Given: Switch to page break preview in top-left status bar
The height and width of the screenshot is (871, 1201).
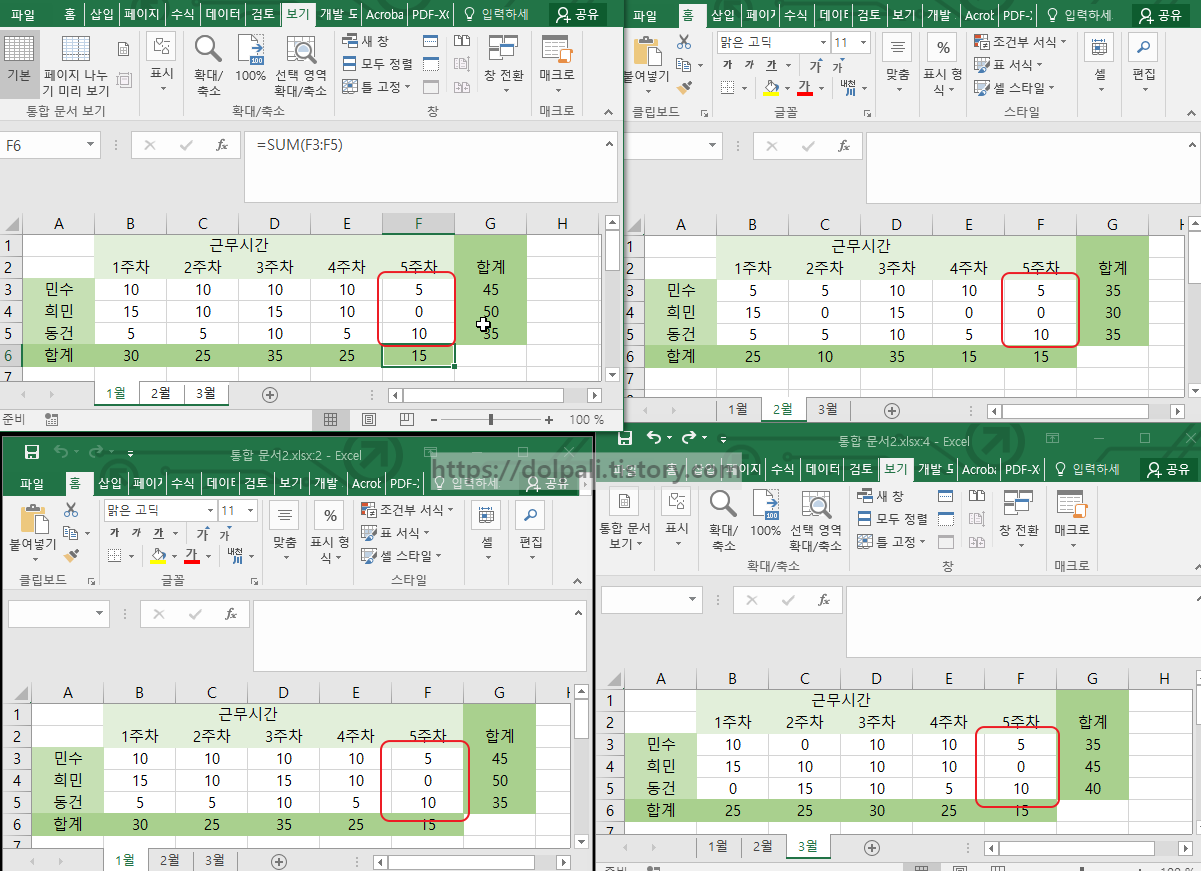Looking at the screenshot, I should (x=406, y=420).
